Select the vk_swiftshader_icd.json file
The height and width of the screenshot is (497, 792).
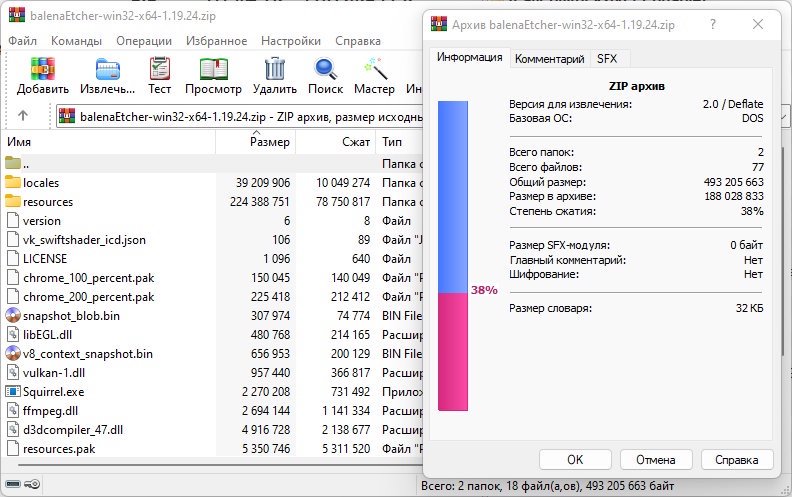(84, 239)
